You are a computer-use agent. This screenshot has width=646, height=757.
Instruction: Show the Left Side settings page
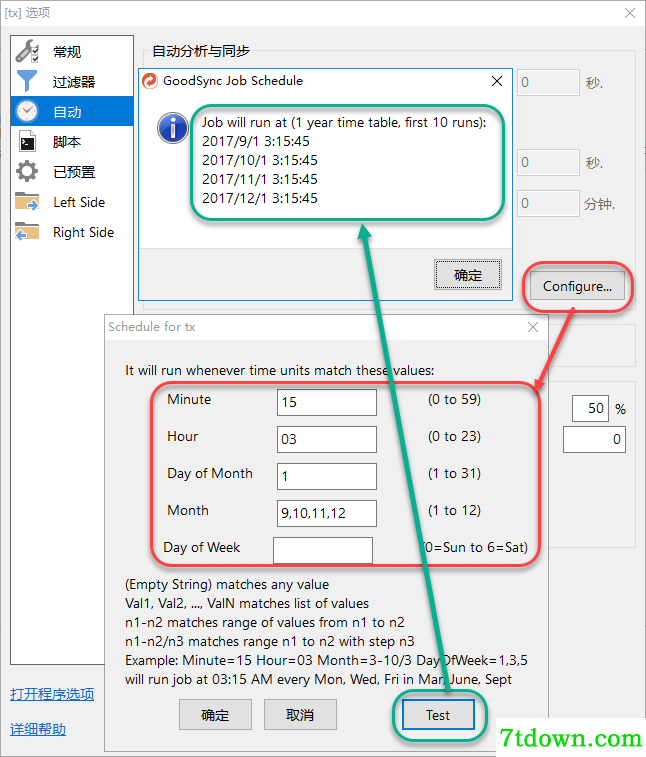(x=72, y=202)
